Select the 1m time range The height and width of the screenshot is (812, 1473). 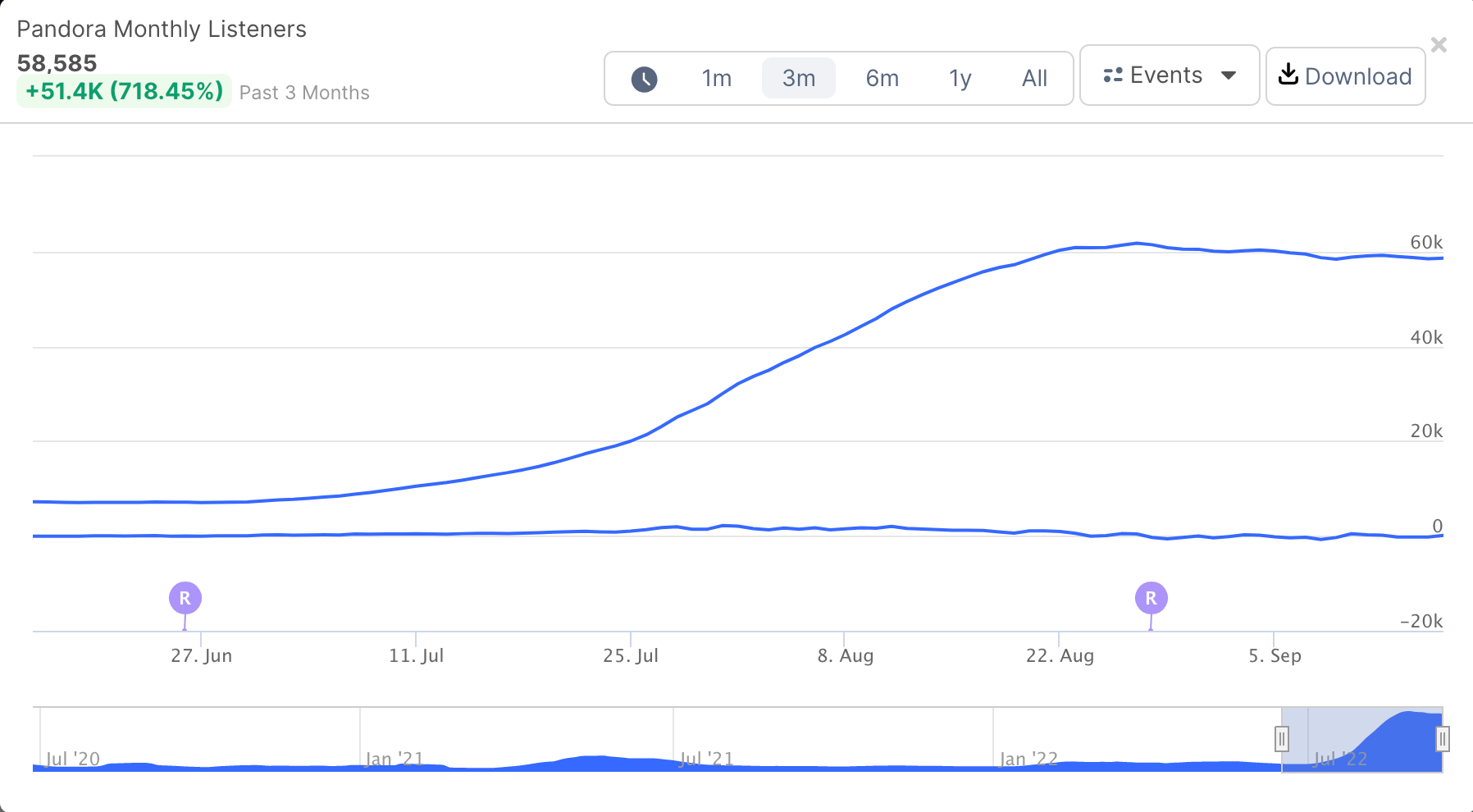(x=716, y=79)
